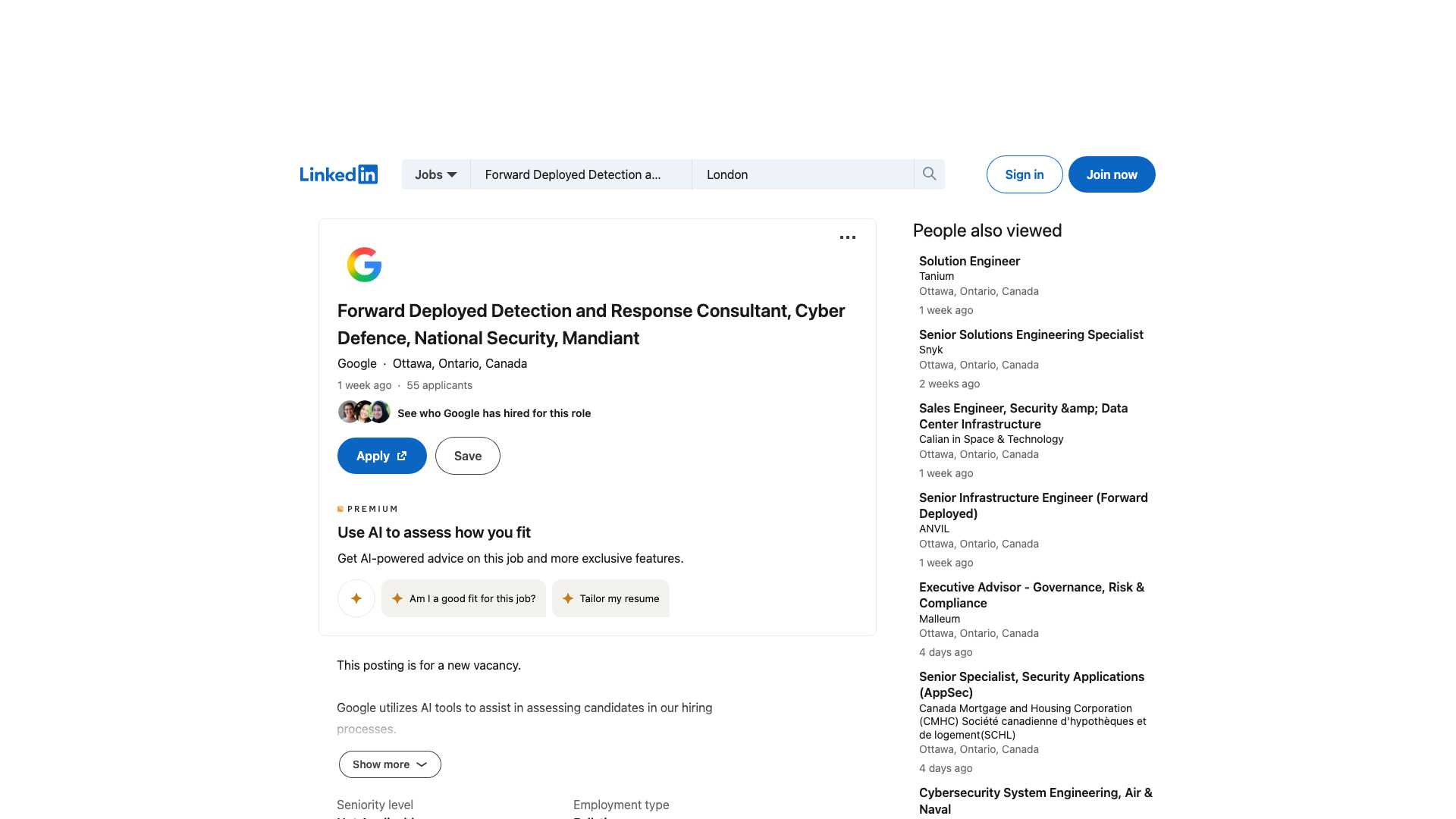Open Senior Specialist, Security Applications job
This screenshot has height=819, width=1456.
coord(1031,684)
